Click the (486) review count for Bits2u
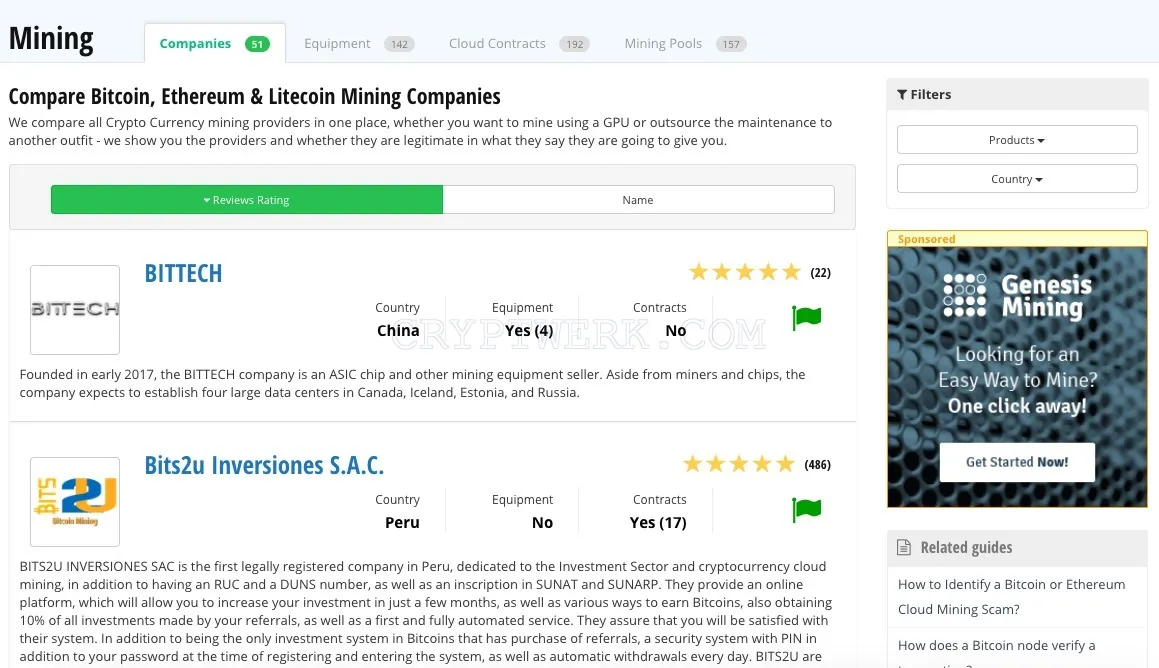 [818, 465]
